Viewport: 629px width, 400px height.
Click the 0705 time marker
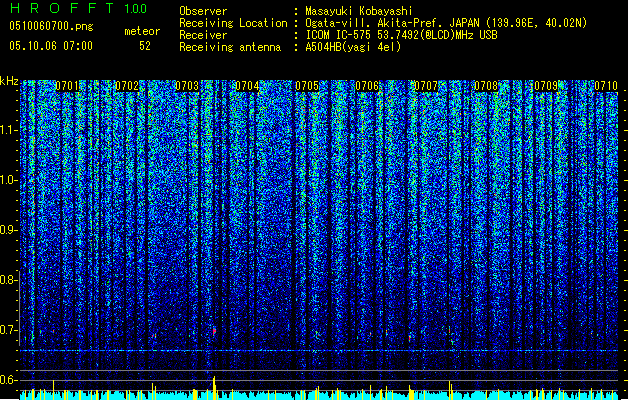307,86
